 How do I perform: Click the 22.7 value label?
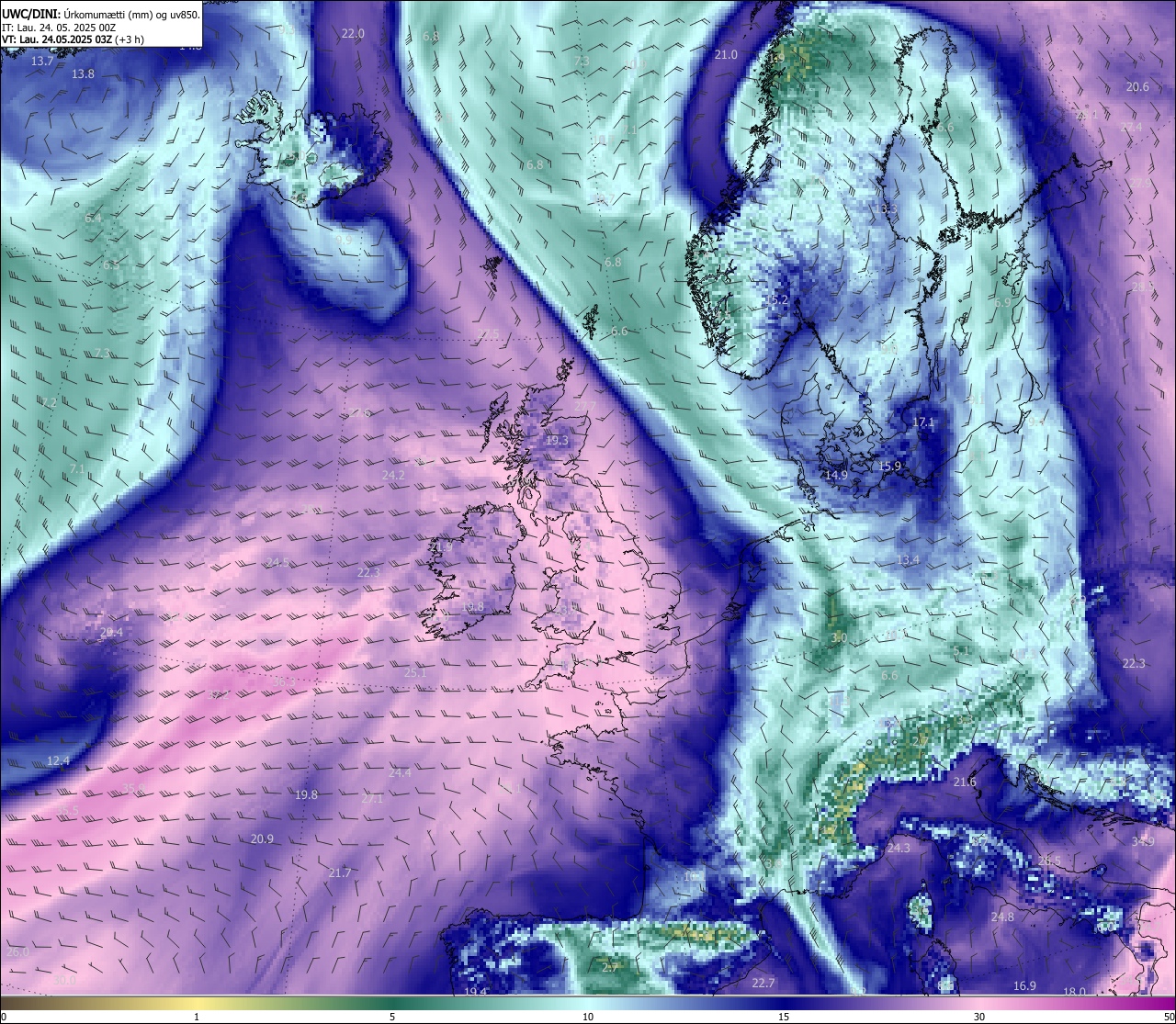[x=763, y=984]
